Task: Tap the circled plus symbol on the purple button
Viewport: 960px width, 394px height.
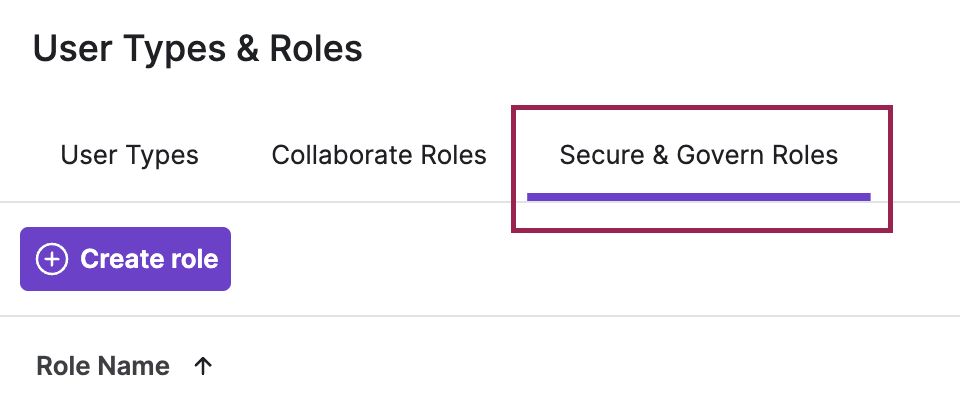Action: click(x=52, y=259)
